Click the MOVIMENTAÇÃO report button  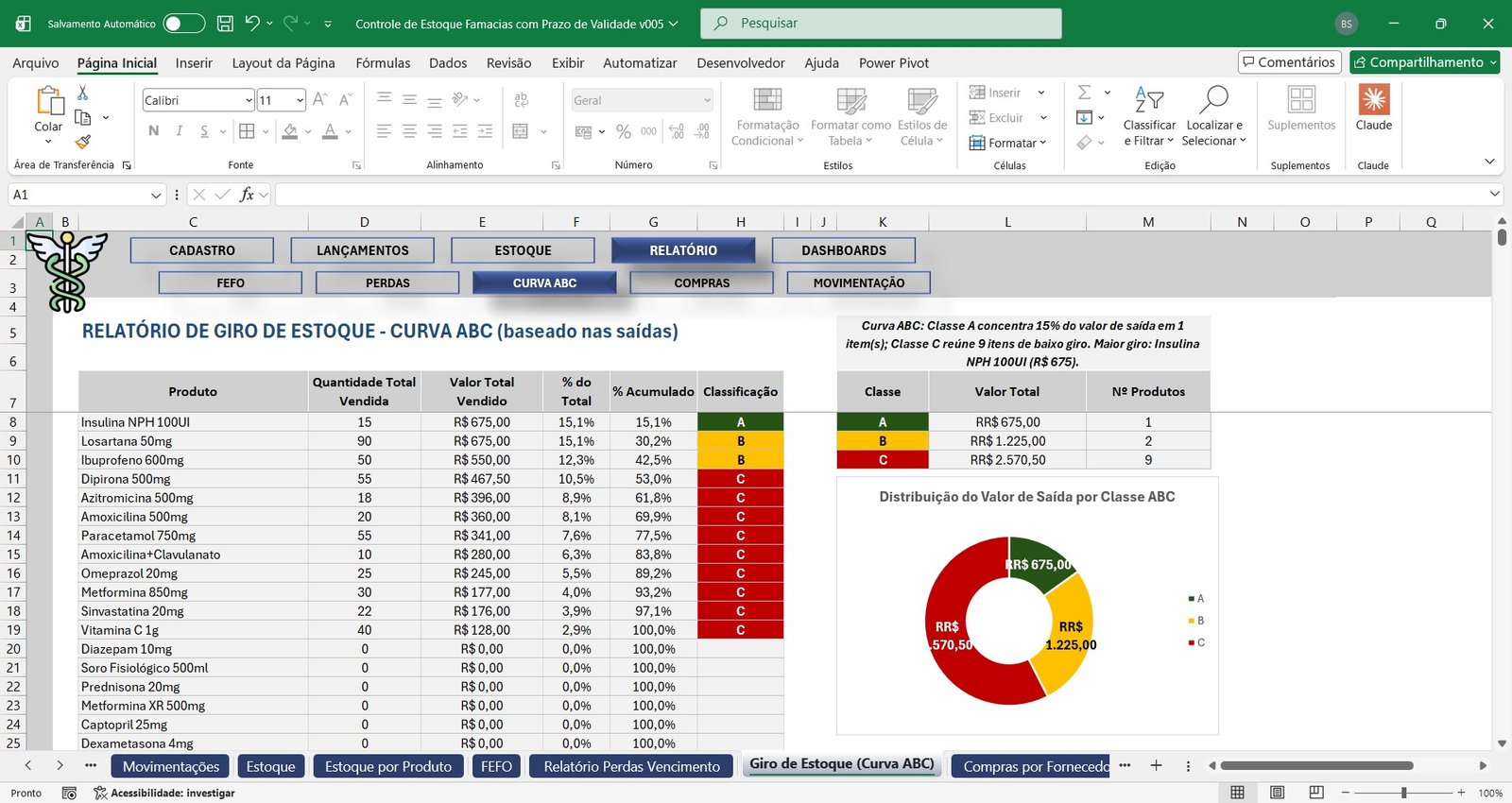[x=859, y=282]
